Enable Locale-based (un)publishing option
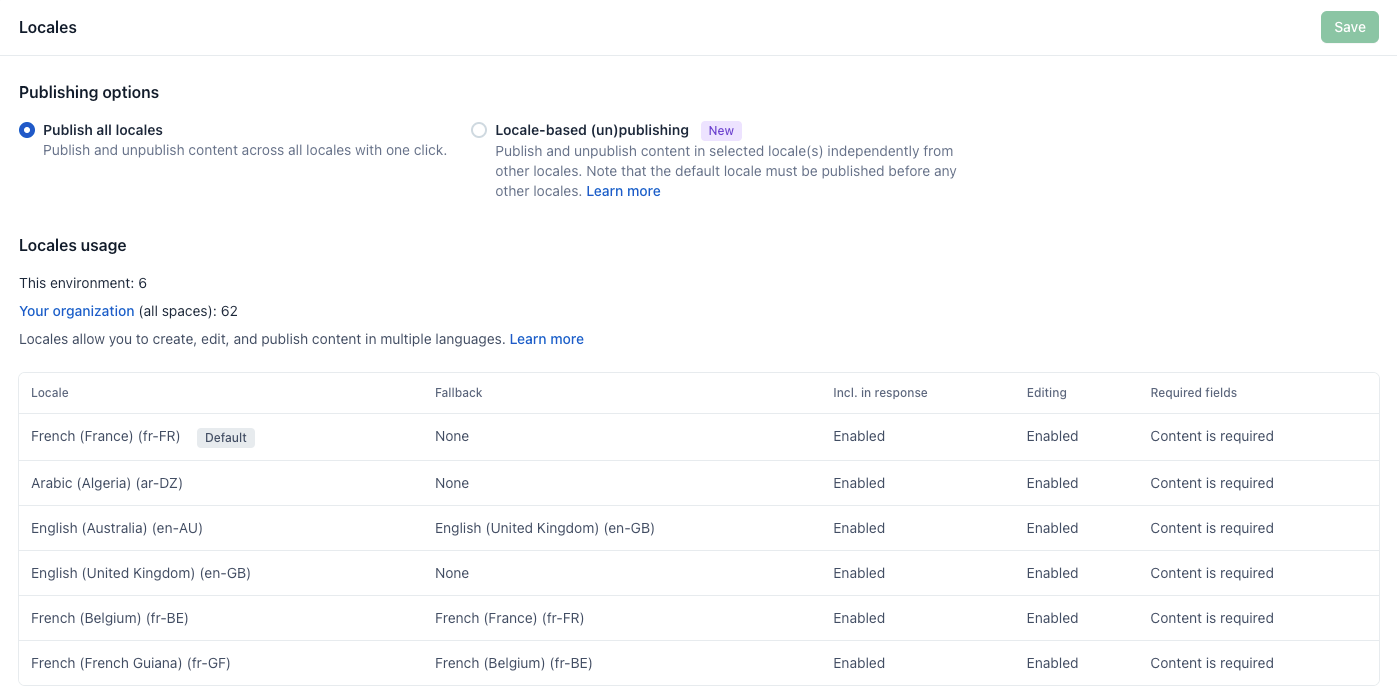Screen dimensions: 1397x695 coord(479,130)
